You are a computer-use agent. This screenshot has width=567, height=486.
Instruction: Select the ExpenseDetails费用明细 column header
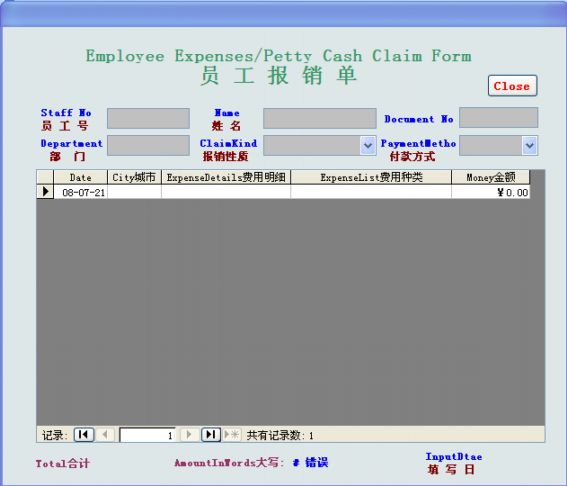pos(226,177)
